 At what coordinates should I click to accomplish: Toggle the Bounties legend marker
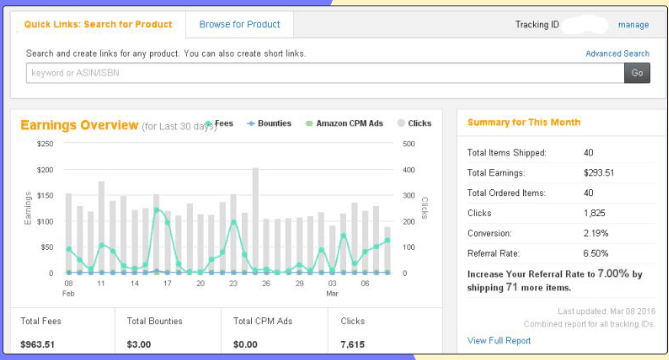coord(251,124)
